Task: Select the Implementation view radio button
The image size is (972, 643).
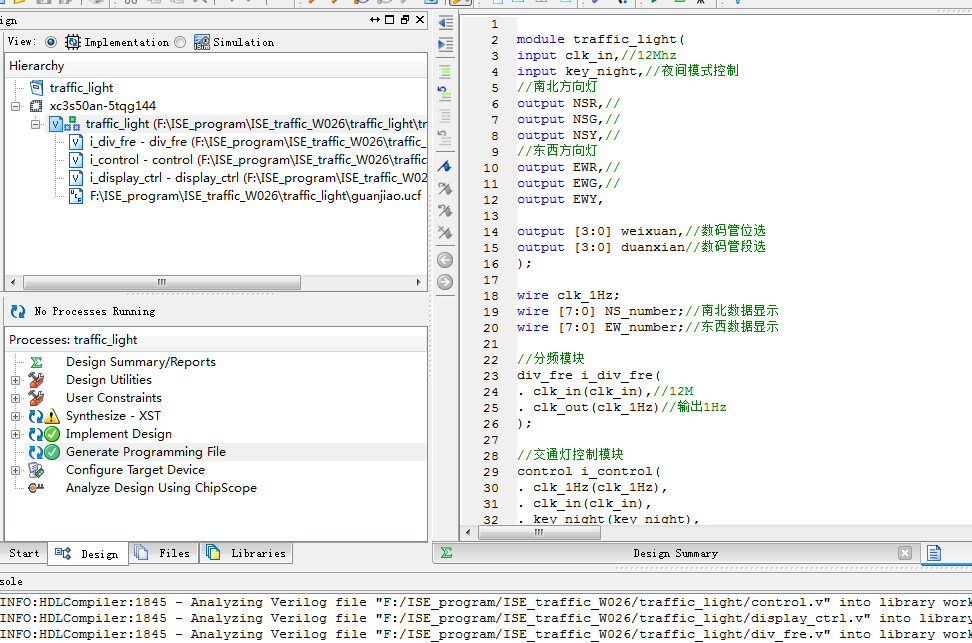Action: [51, 42]
